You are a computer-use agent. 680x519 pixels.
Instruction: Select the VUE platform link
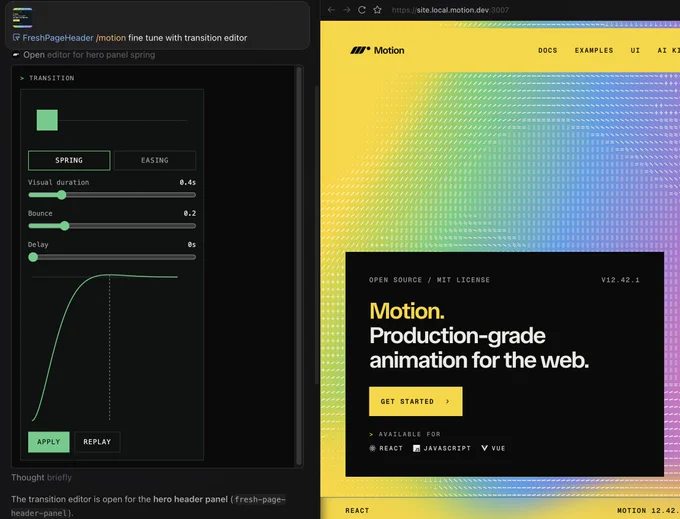click(493, 448)
